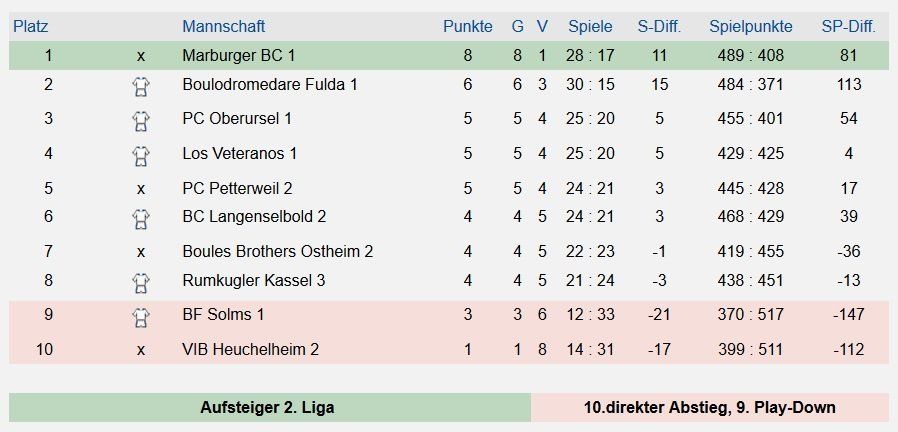Sort by the Punkte column header
This screenshot has width=898, height=432.
[x=468, y=27]
